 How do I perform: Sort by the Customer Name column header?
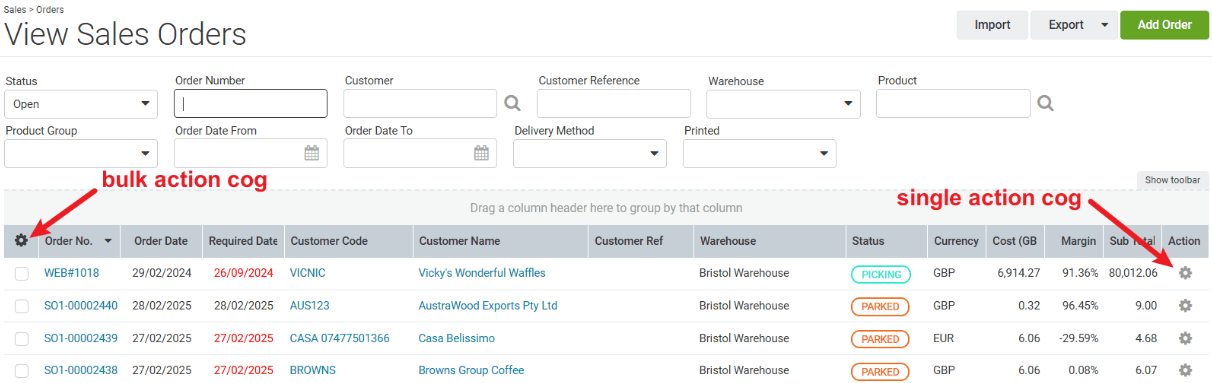point(459,241)
